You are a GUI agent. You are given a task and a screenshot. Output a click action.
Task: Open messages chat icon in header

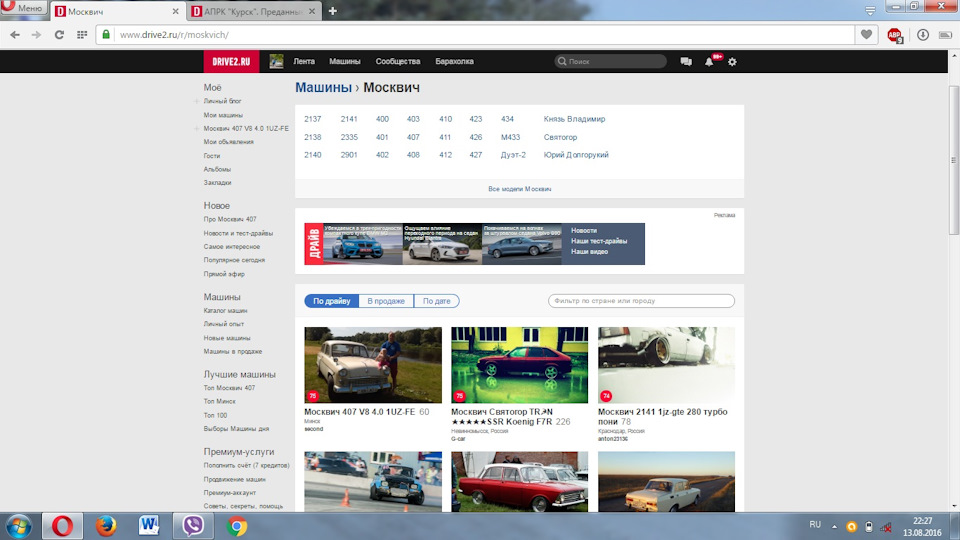[x=686, y=61]
